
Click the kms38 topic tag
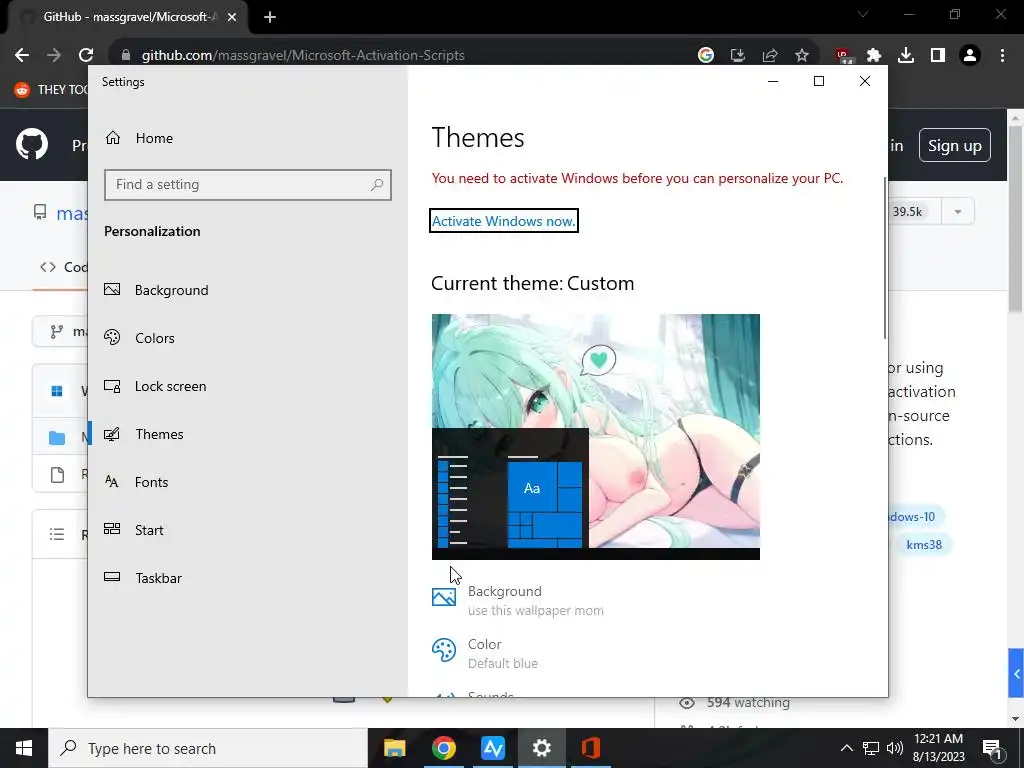pos(923,545)
